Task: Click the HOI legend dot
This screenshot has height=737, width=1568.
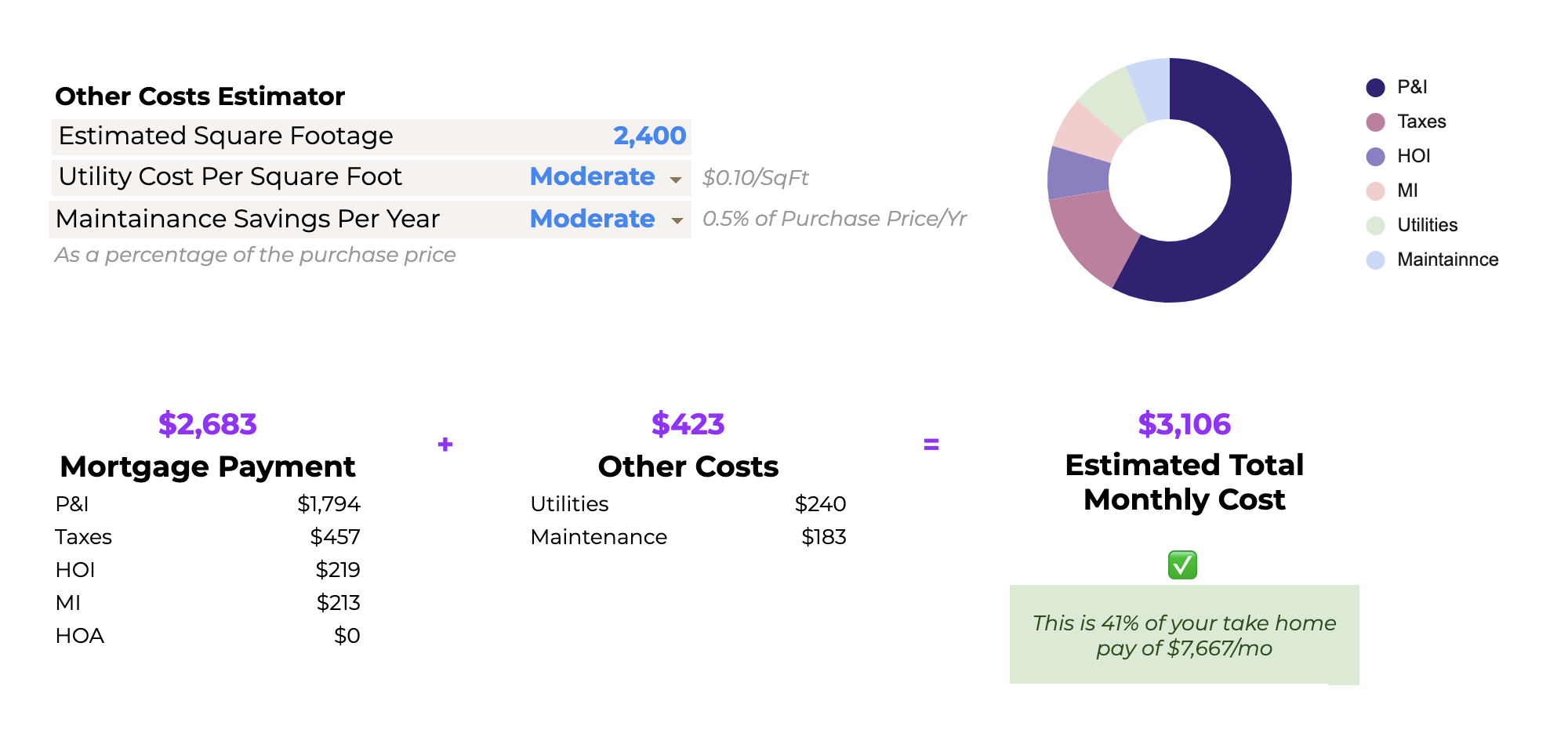Action: [x=1374, y=155]
